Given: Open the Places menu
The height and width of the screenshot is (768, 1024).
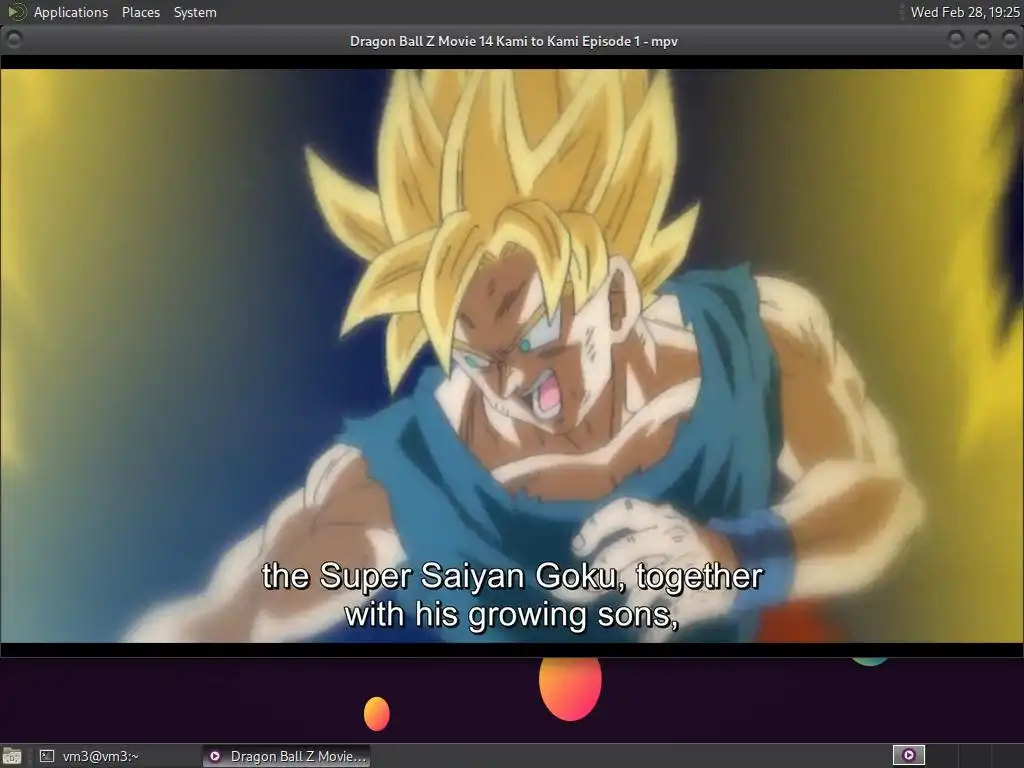Looking at the screenshot, I should click(140, 12).
